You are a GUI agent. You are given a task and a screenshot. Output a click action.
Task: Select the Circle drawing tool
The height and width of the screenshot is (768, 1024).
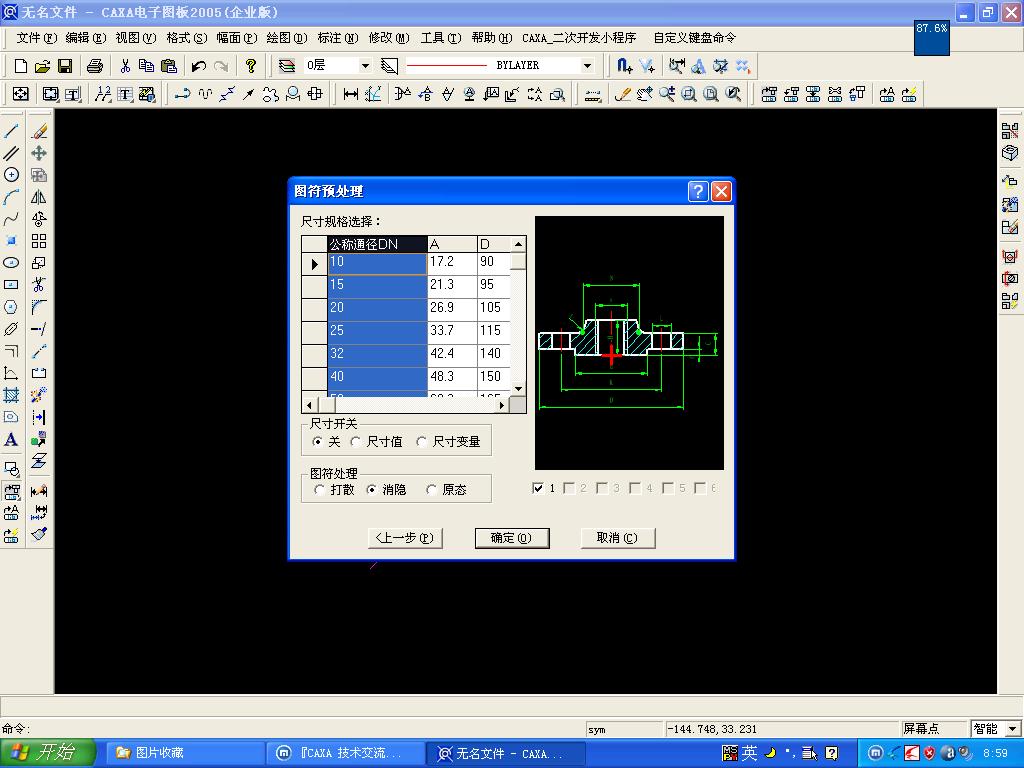(x=11, y=175)
